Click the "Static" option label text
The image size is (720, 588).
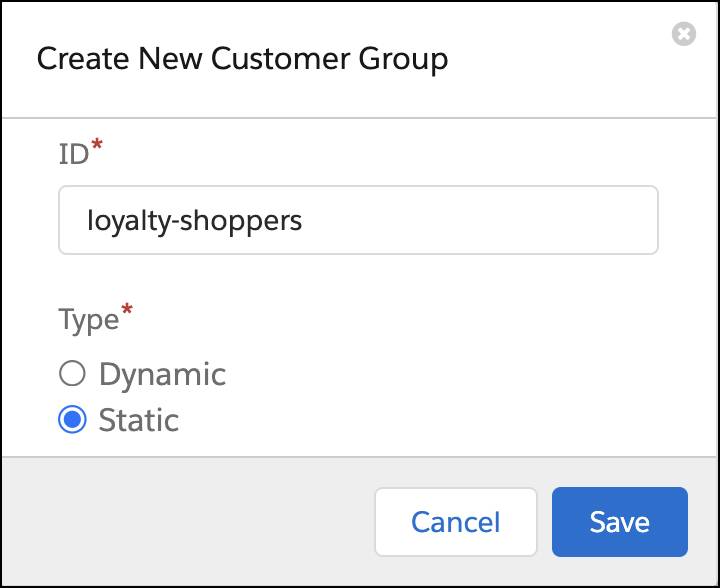tap(139, 420)
